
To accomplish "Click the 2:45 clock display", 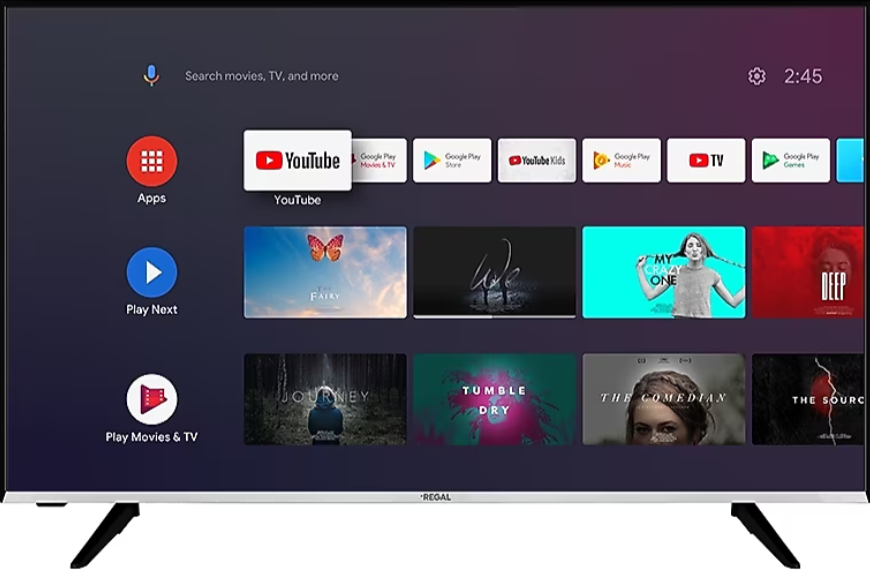I will 803,76.
